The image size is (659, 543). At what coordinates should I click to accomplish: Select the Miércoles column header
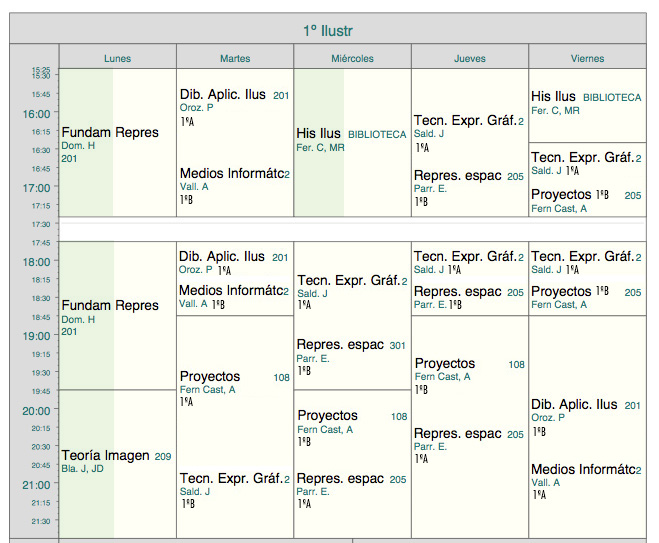[x=352, y=58]
